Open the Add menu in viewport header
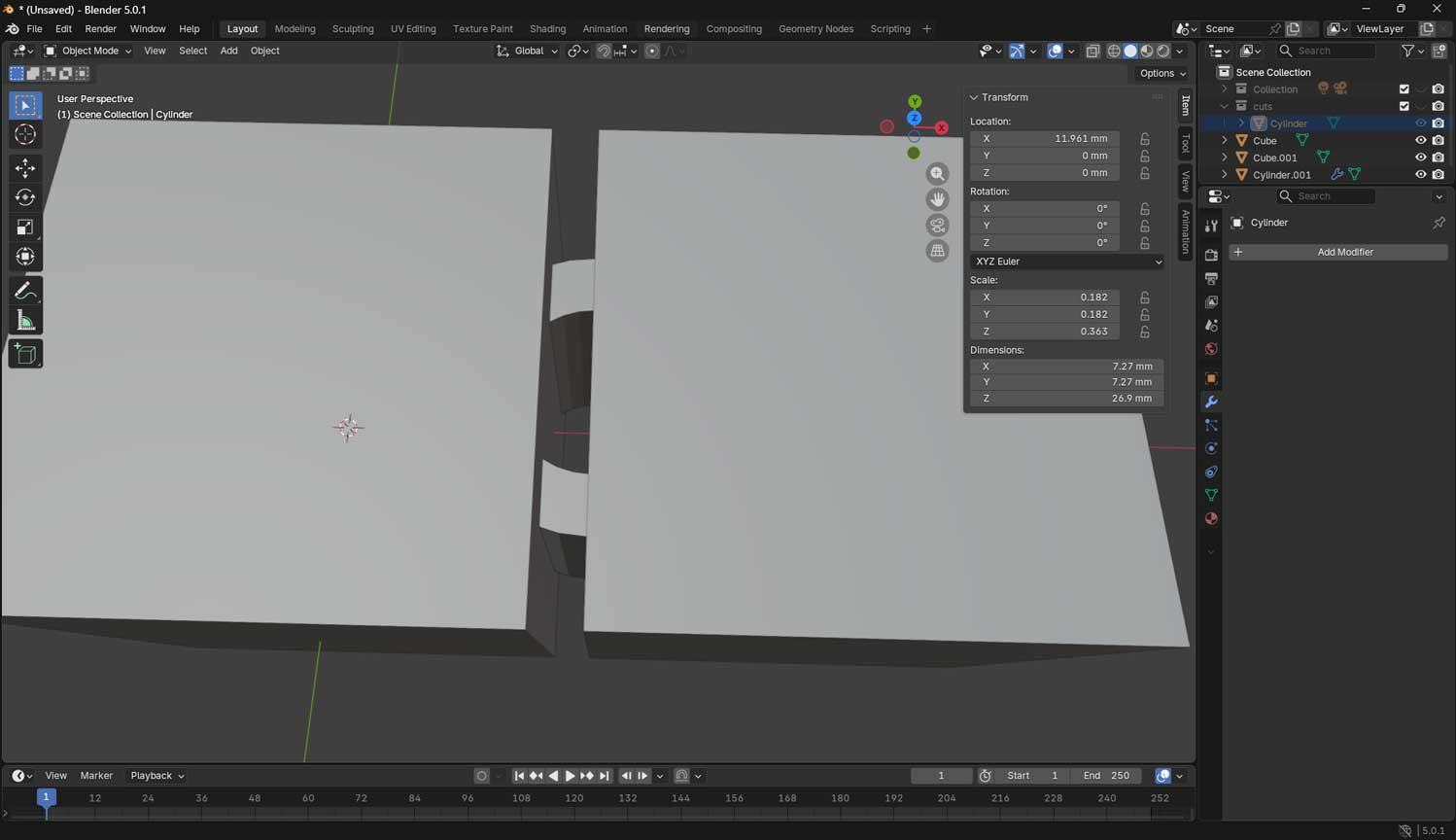Image resolution: width=1456 pixels, height=840 pixels. [x=228, y=51]
